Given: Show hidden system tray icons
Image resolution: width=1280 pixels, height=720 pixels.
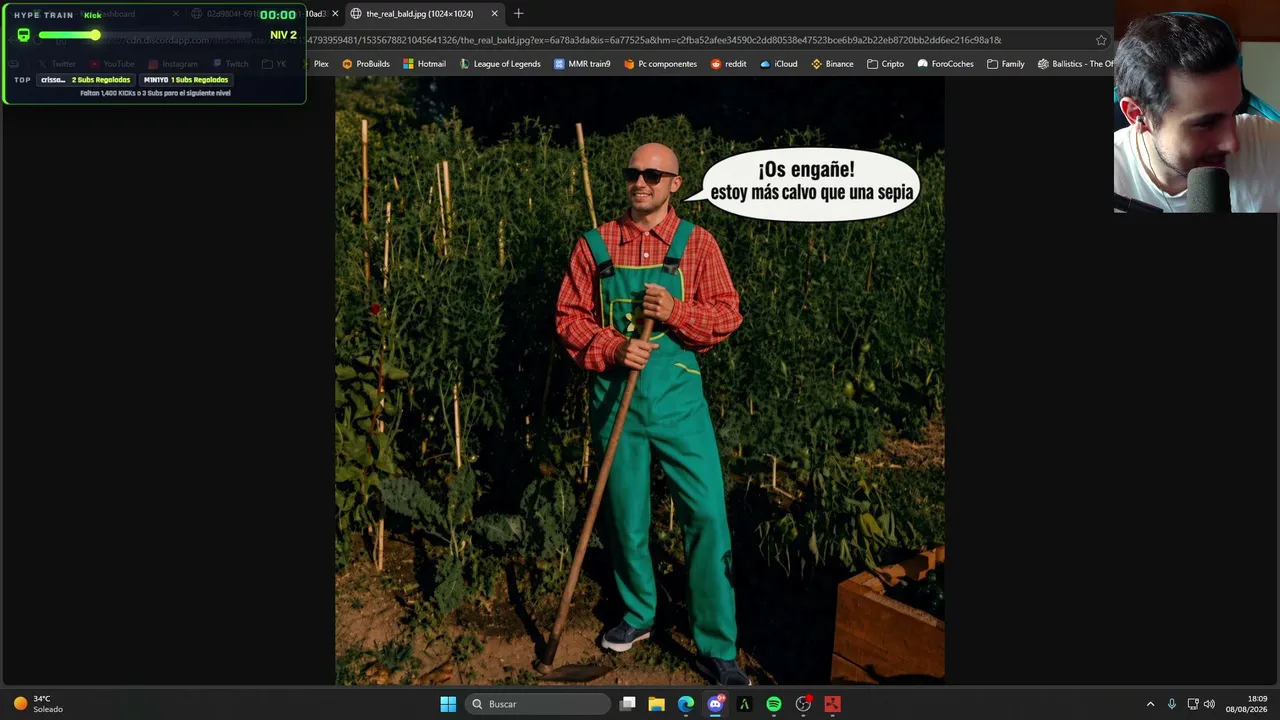Looking at the screenshot, I should click(x=1150, y=704).
